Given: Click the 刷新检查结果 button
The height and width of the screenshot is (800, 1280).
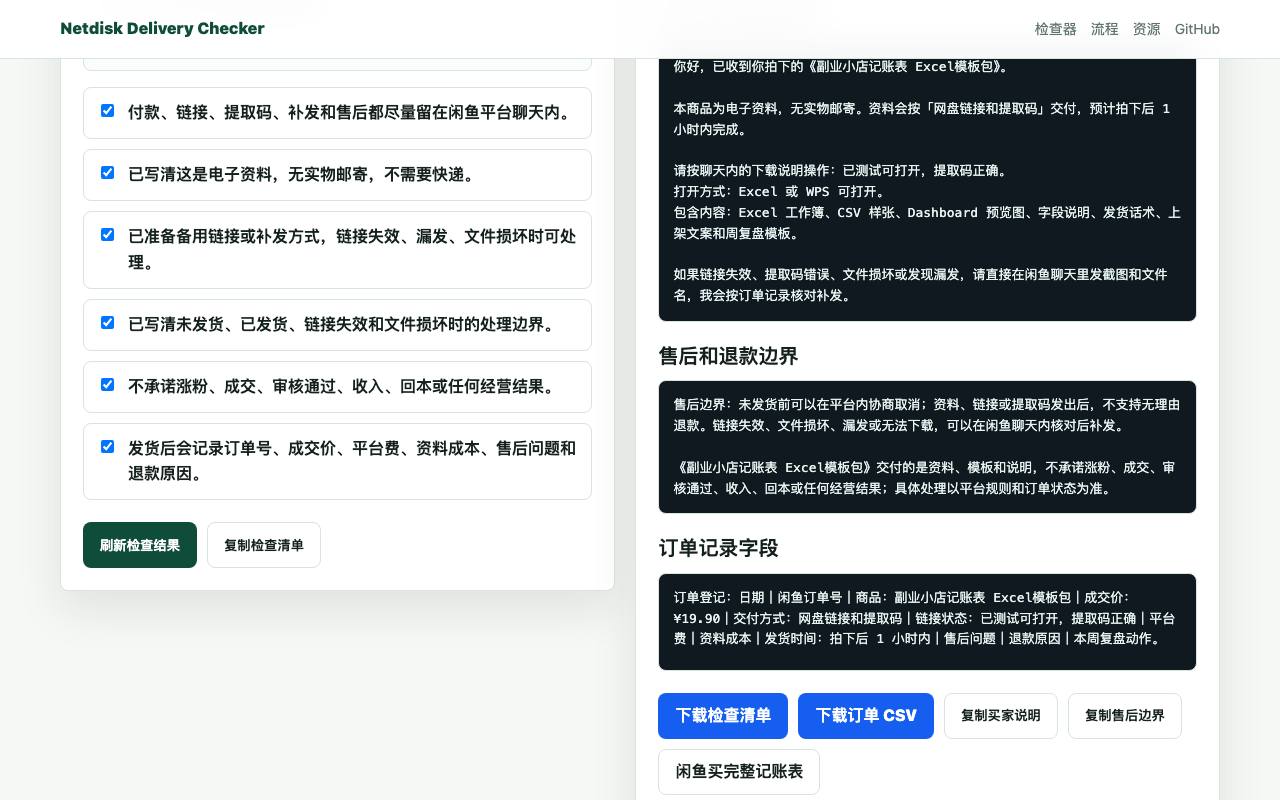Looking at the screenshot, I should pos(140,545).
